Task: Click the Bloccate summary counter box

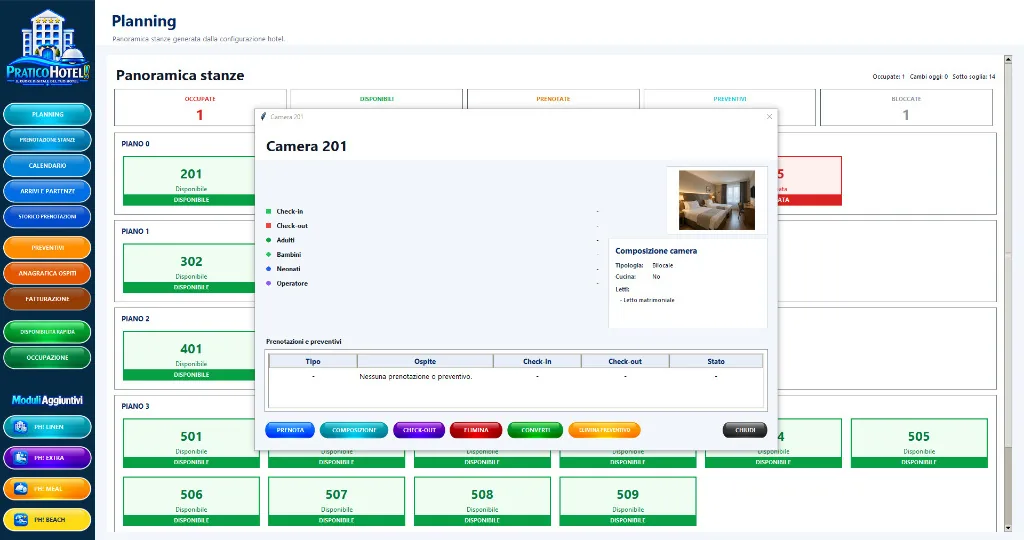Action: [x=906, y=108]
